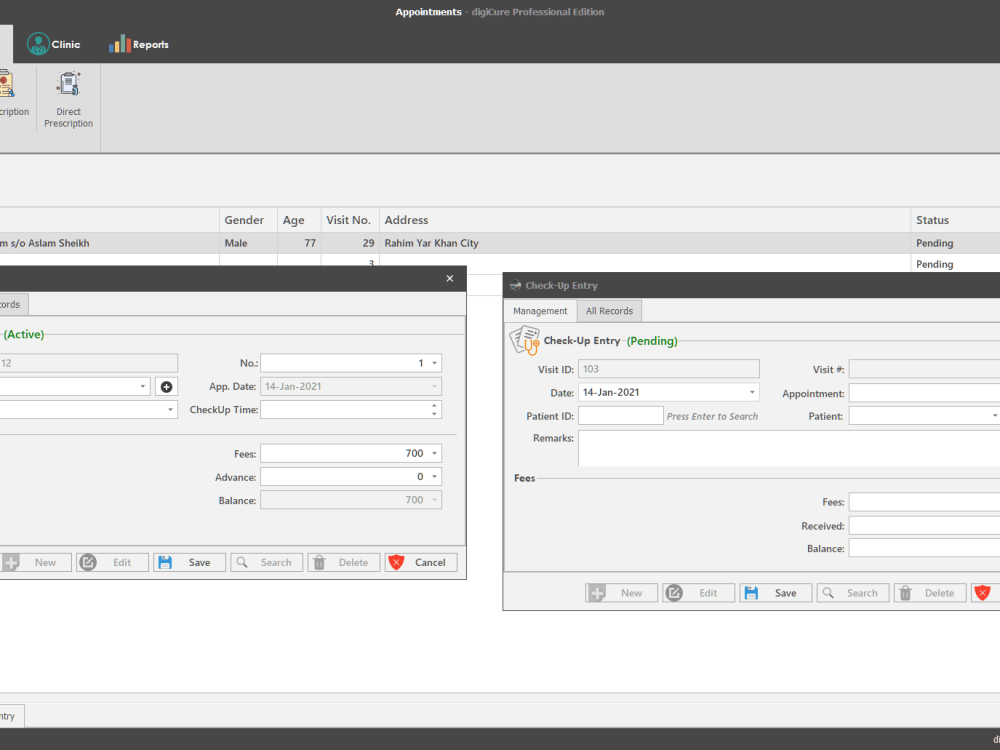This screenshot has height=750, width=1000.
Task: Click the CheckUp Time spinner field
Action: [x=351, y=409]
